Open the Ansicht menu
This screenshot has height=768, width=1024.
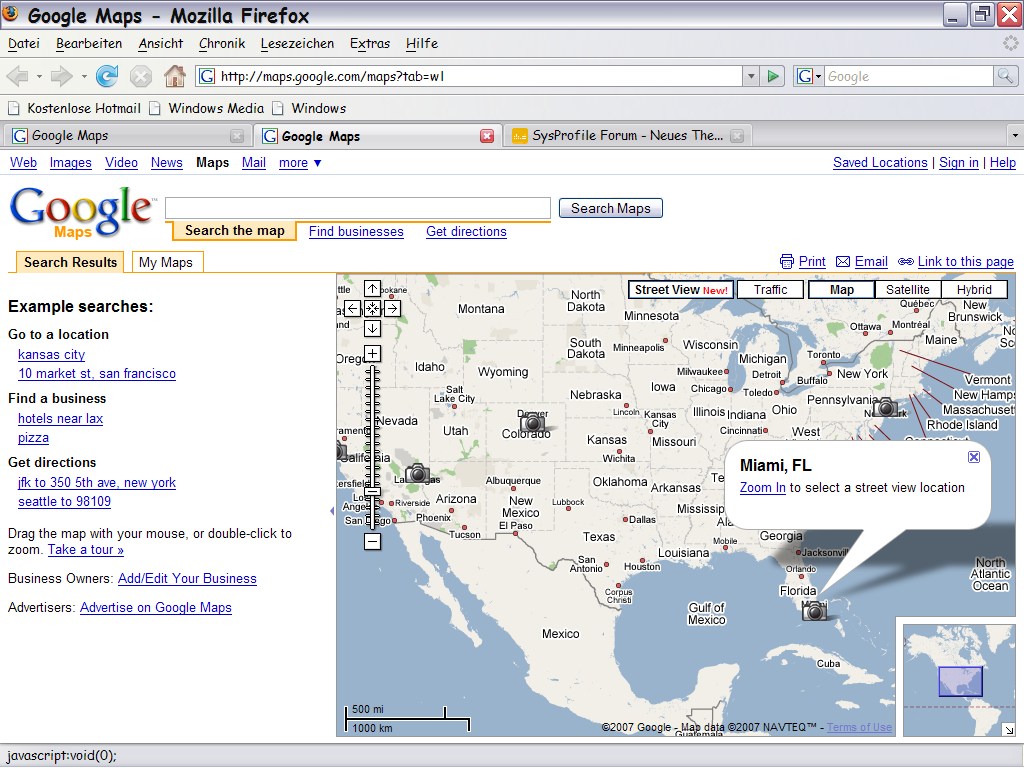click(x=161, y=44)
